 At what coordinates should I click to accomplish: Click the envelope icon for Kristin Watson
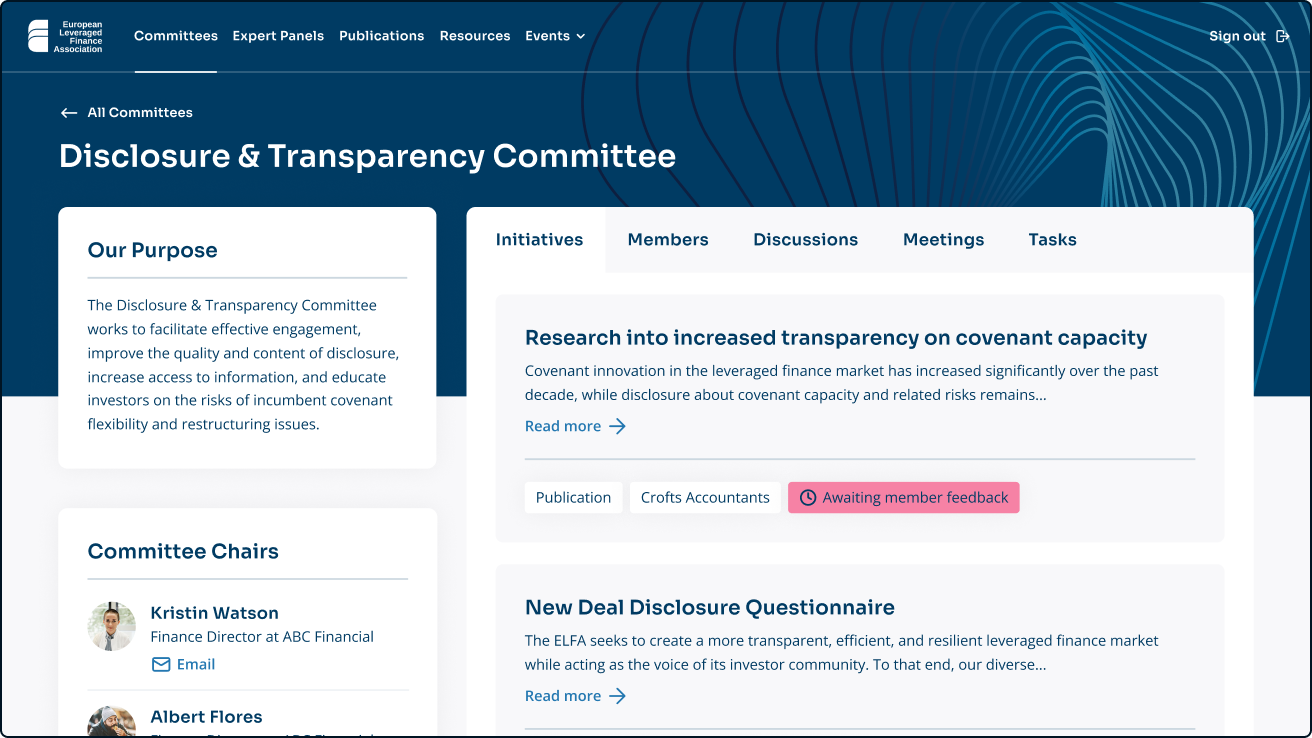[x=161, y=664]
